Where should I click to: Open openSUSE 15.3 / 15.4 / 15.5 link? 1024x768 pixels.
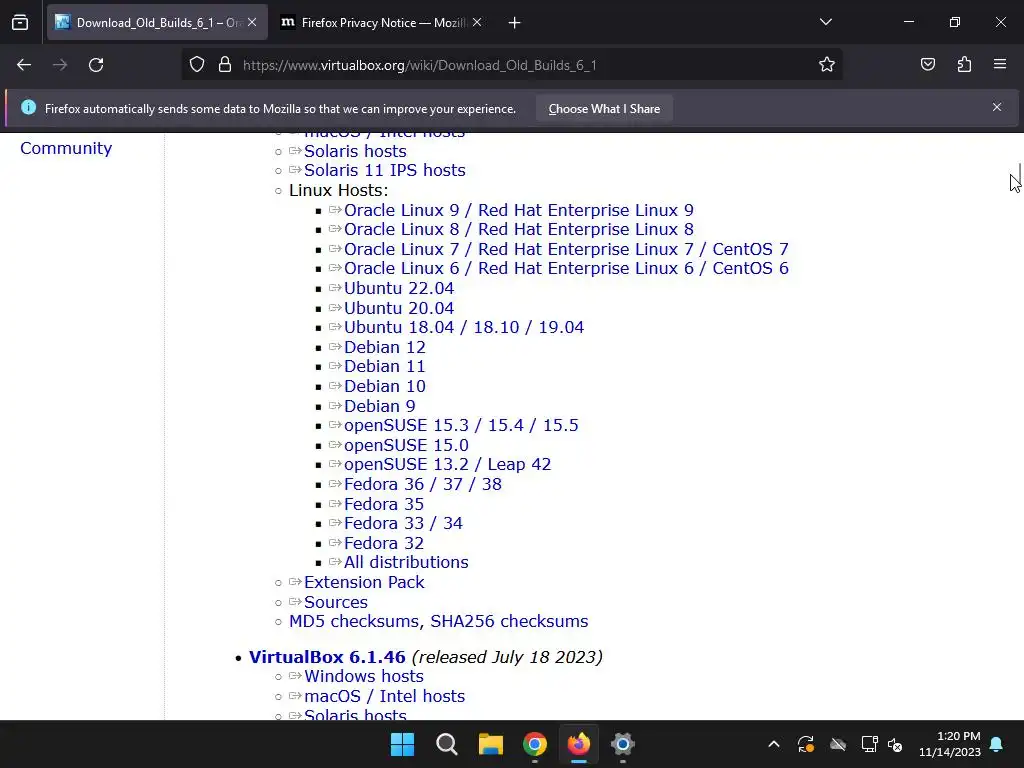461,425
